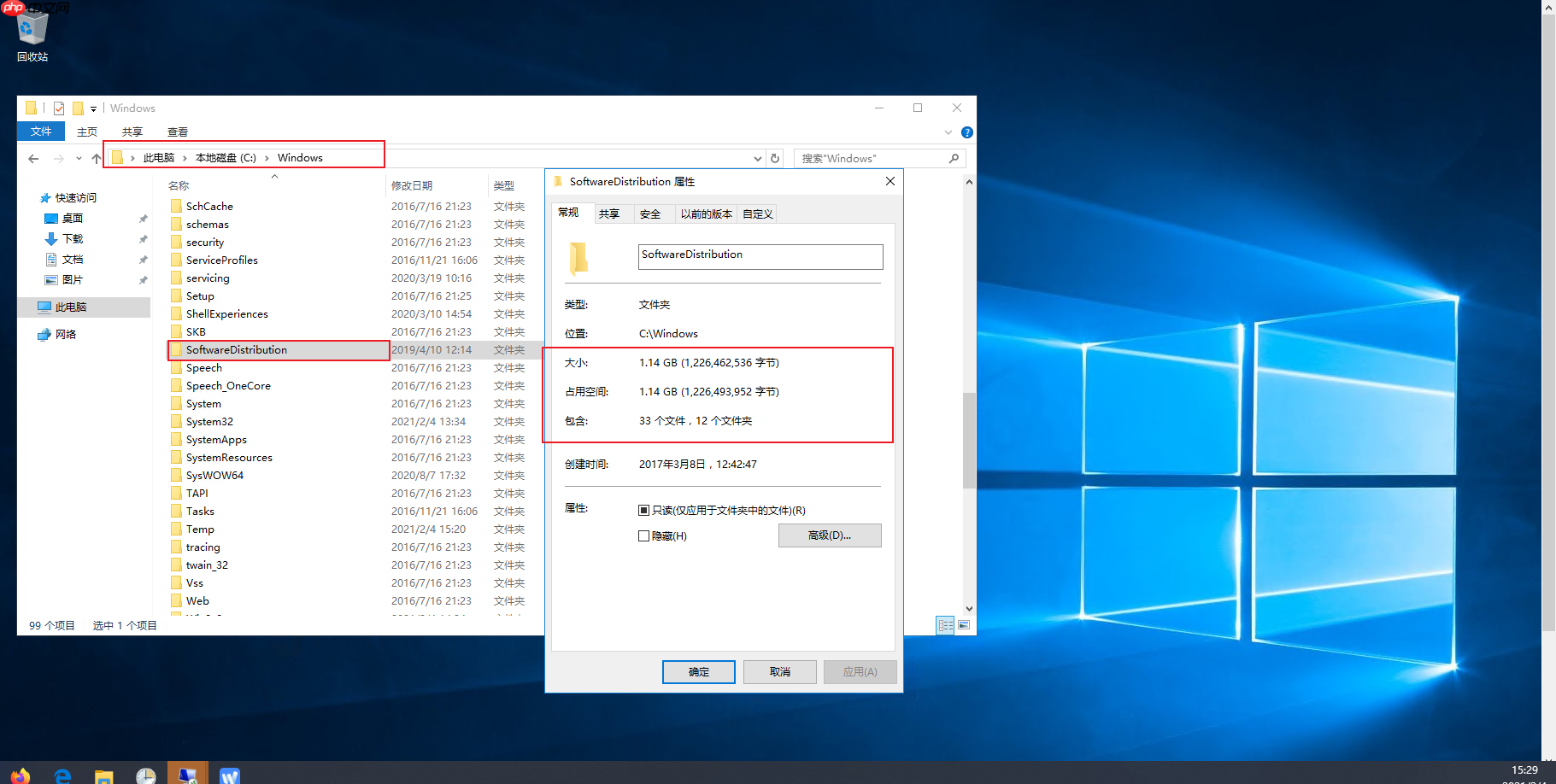
Task: Navigate up one level with the up arrow
Action: click(96, 158)
